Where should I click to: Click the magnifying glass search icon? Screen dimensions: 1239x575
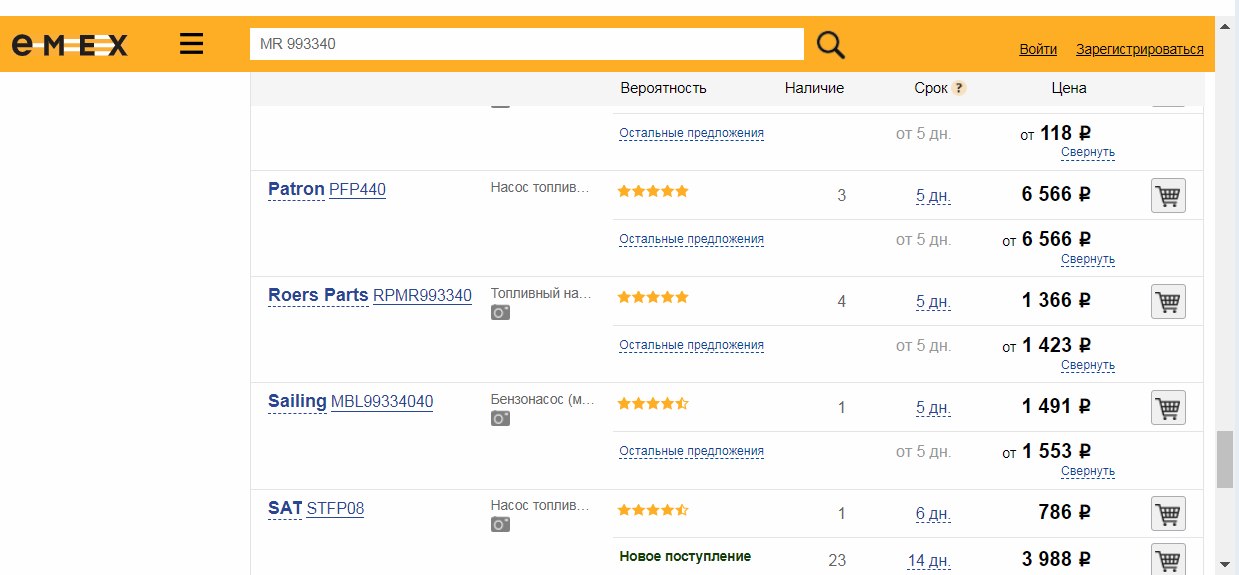click(831, 44)
